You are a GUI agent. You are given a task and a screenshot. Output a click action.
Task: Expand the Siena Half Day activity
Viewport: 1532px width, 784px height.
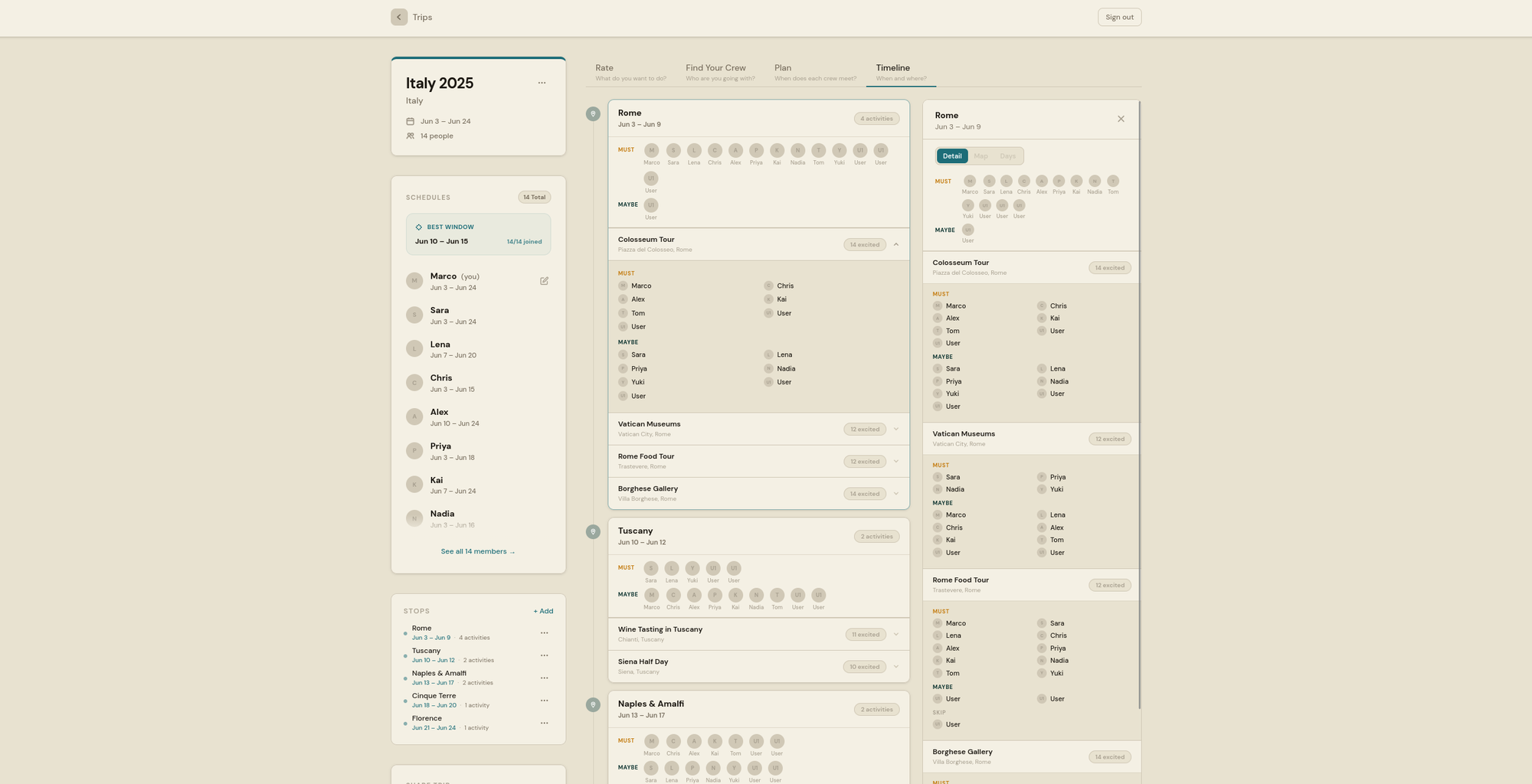click(x=896, y=667)
